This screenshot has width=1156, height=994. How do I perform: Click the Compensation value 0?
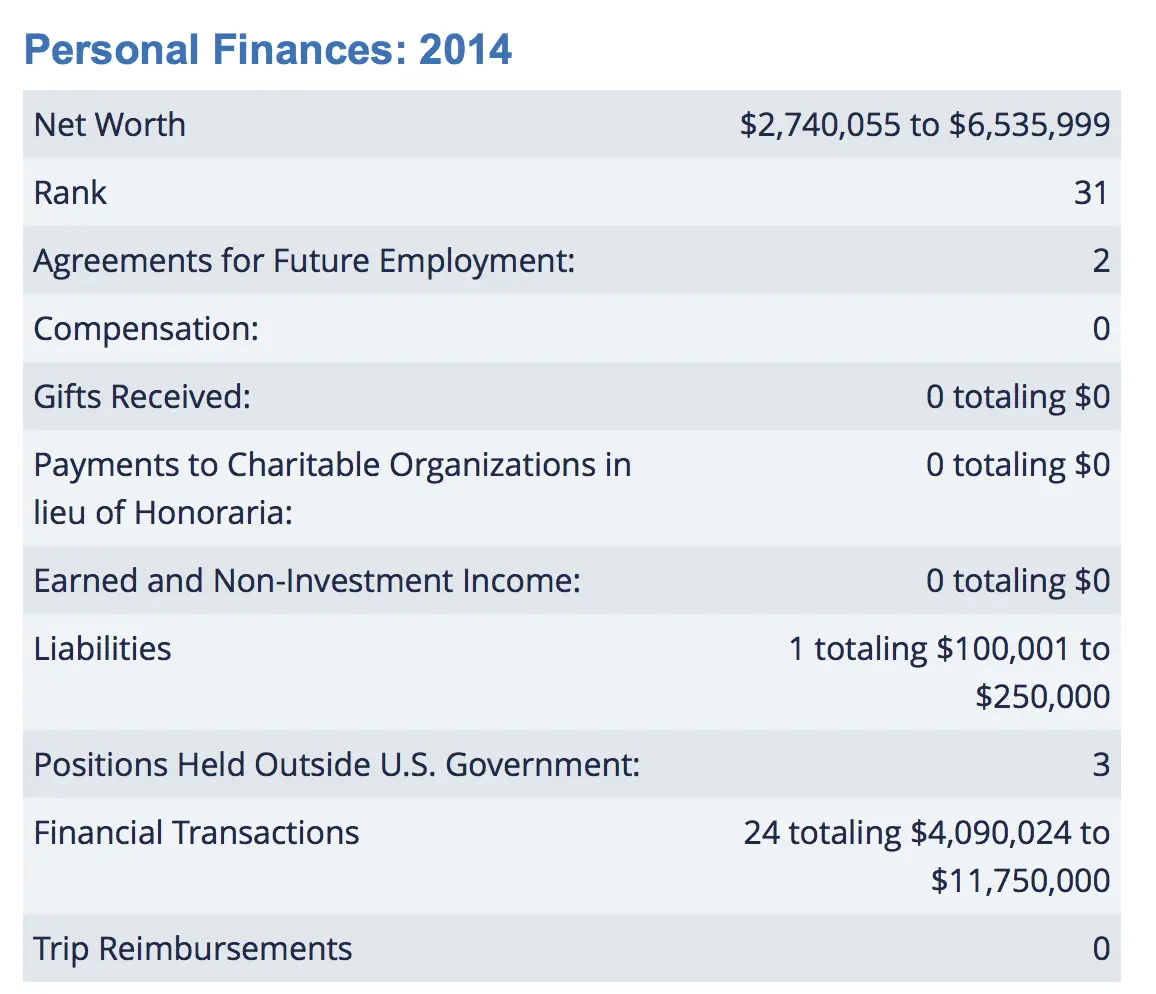(1100, 329)
